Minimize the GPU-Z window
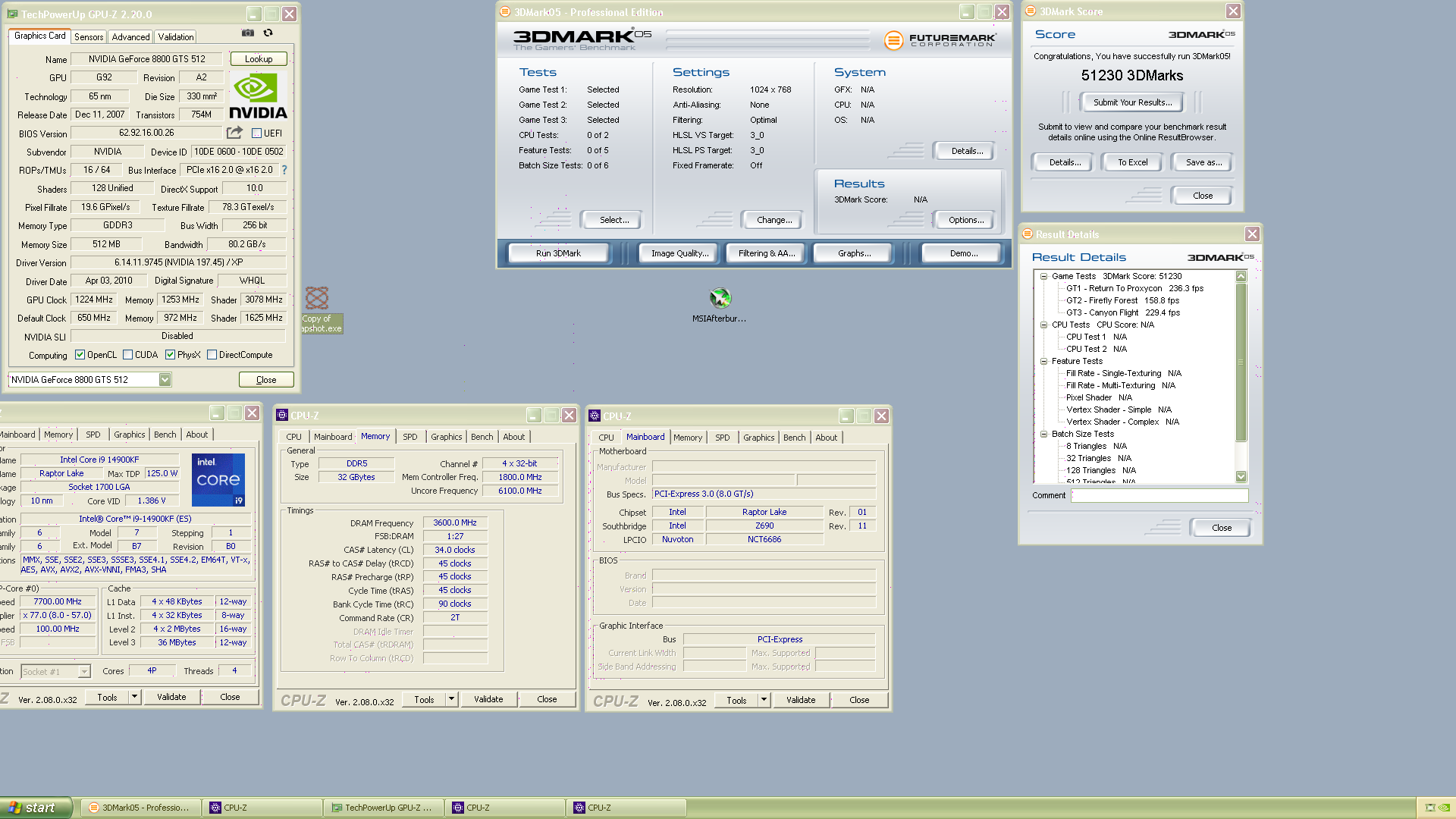The image size is (1456, 819). tap(254, 14)
